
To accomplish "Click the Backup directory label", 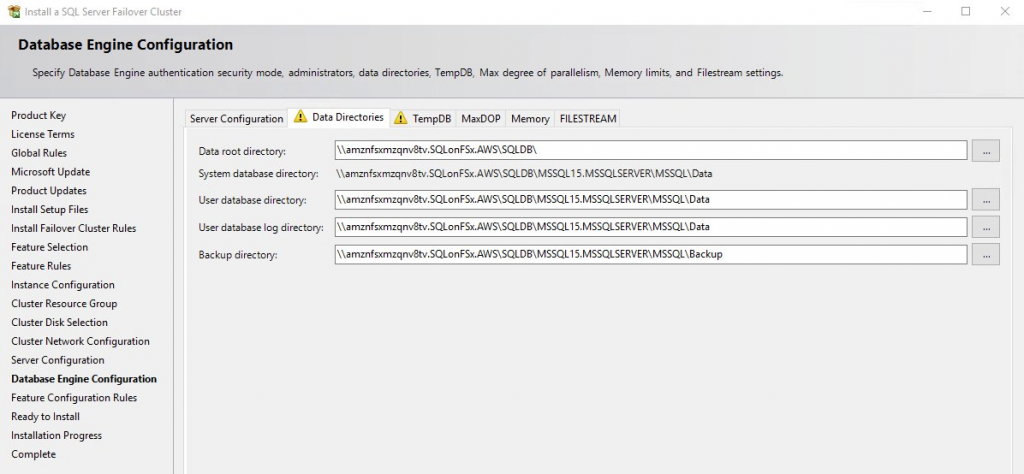I will pyautogui.click(x=238, y=255).
